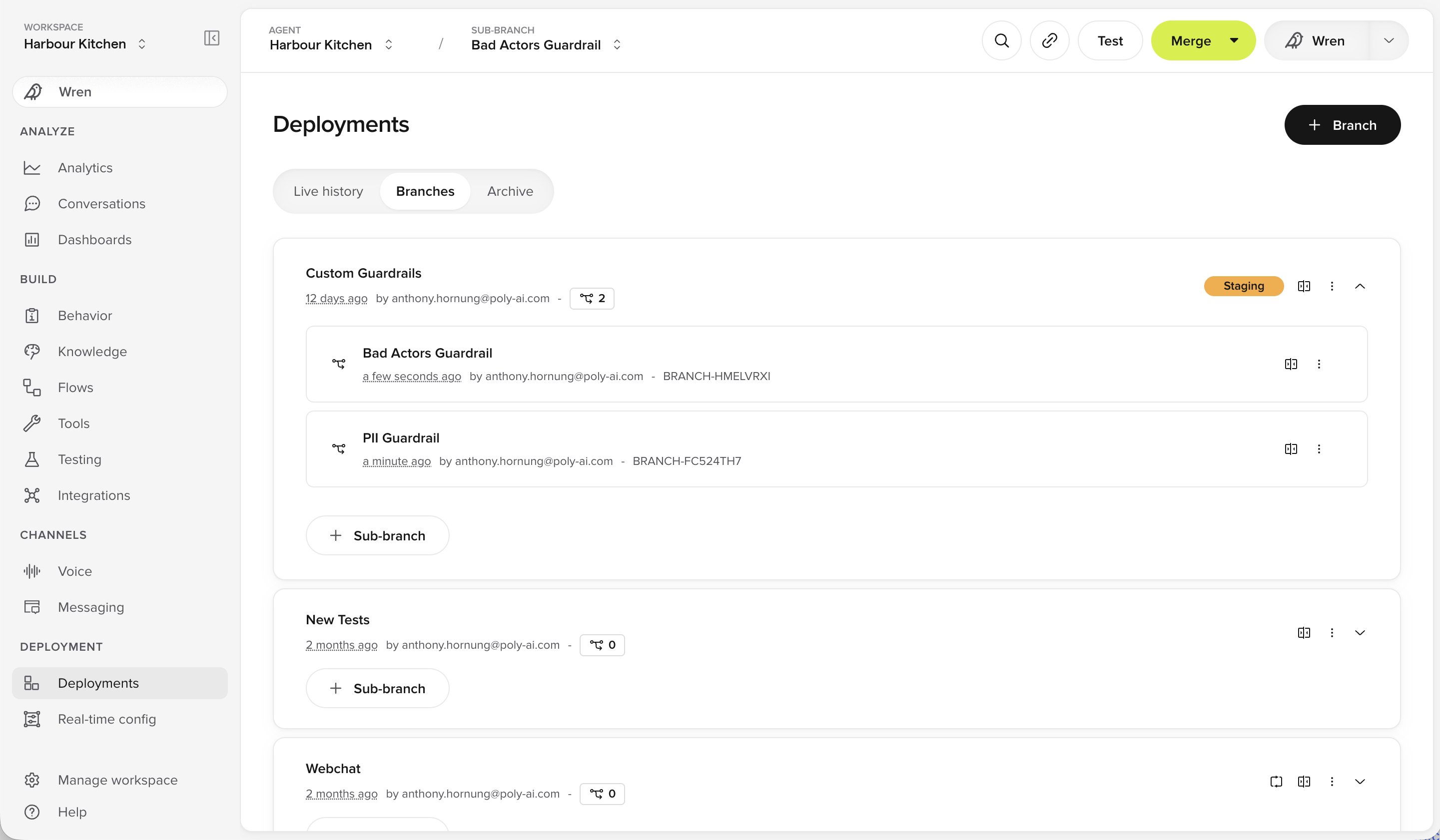
Task: Open Flows section
Action: tap(120, 388)
